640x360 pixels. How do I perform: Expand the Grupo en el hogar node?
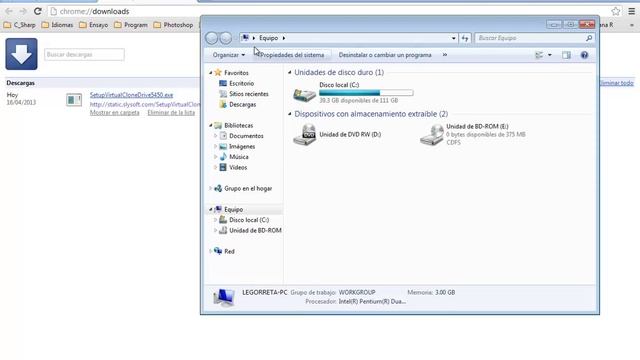211,188
